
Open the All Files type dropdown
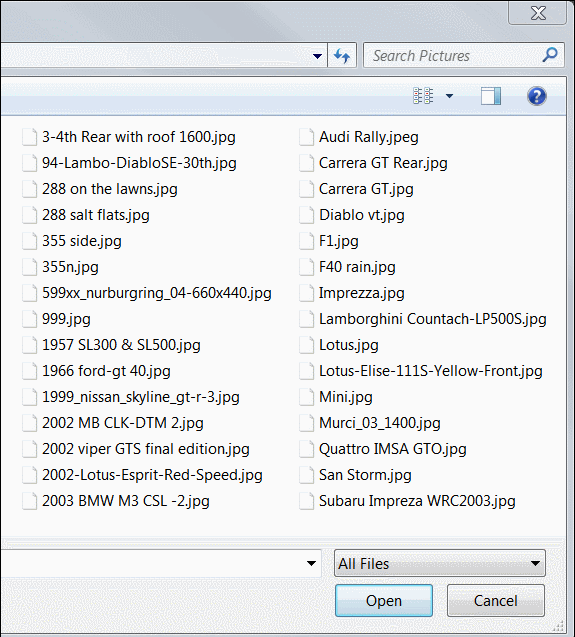coord(440,563)
